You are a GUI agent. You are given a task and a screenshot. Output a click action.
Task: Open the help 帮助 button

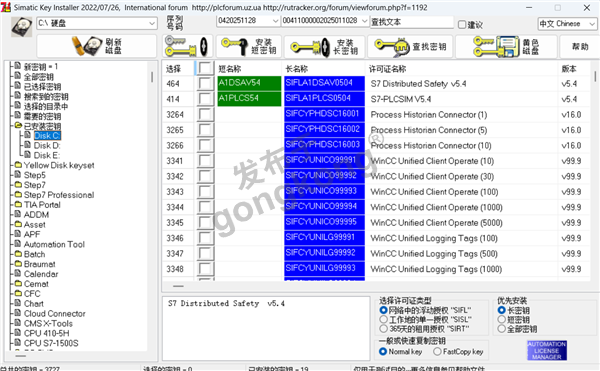point(580,46)
